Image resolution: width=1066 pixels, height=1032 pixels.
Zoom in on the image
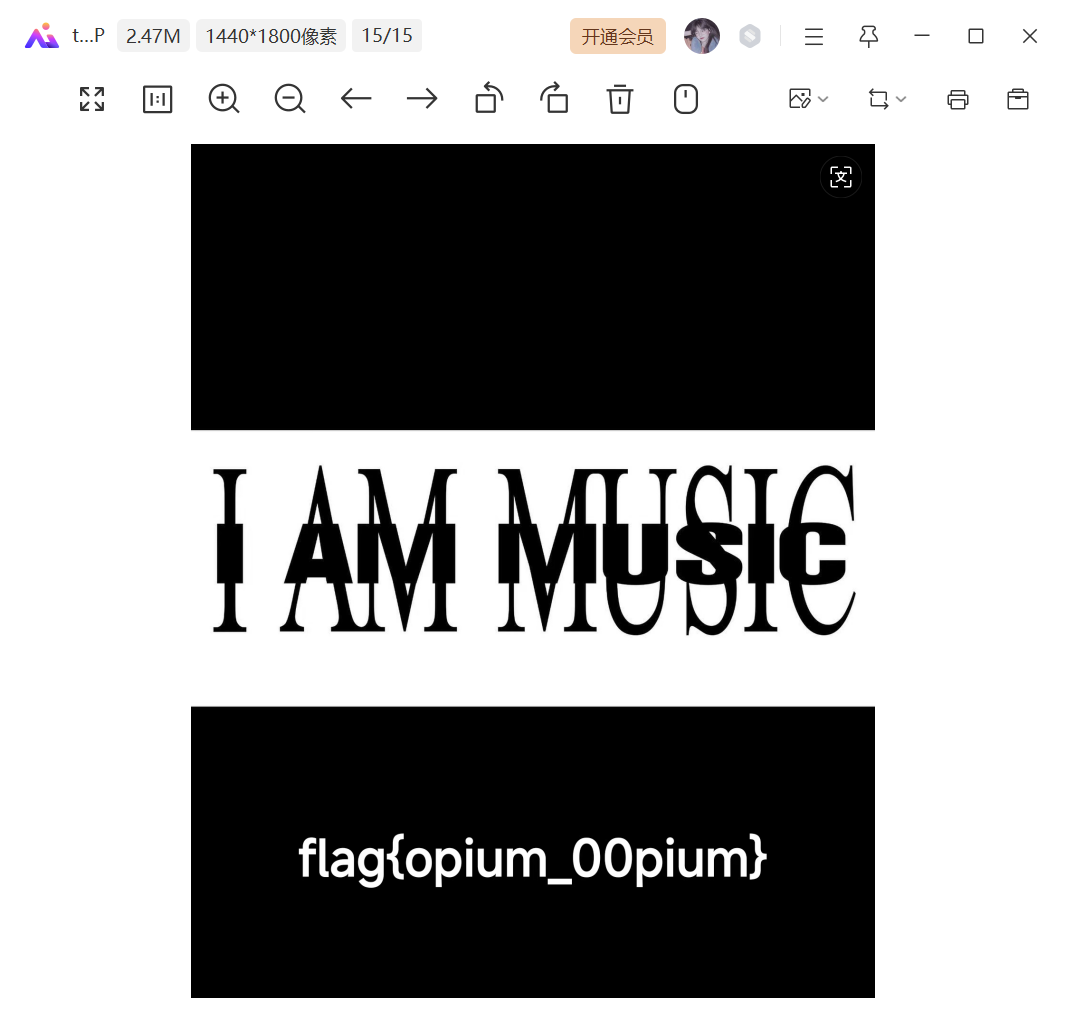[x=224, y=99]
